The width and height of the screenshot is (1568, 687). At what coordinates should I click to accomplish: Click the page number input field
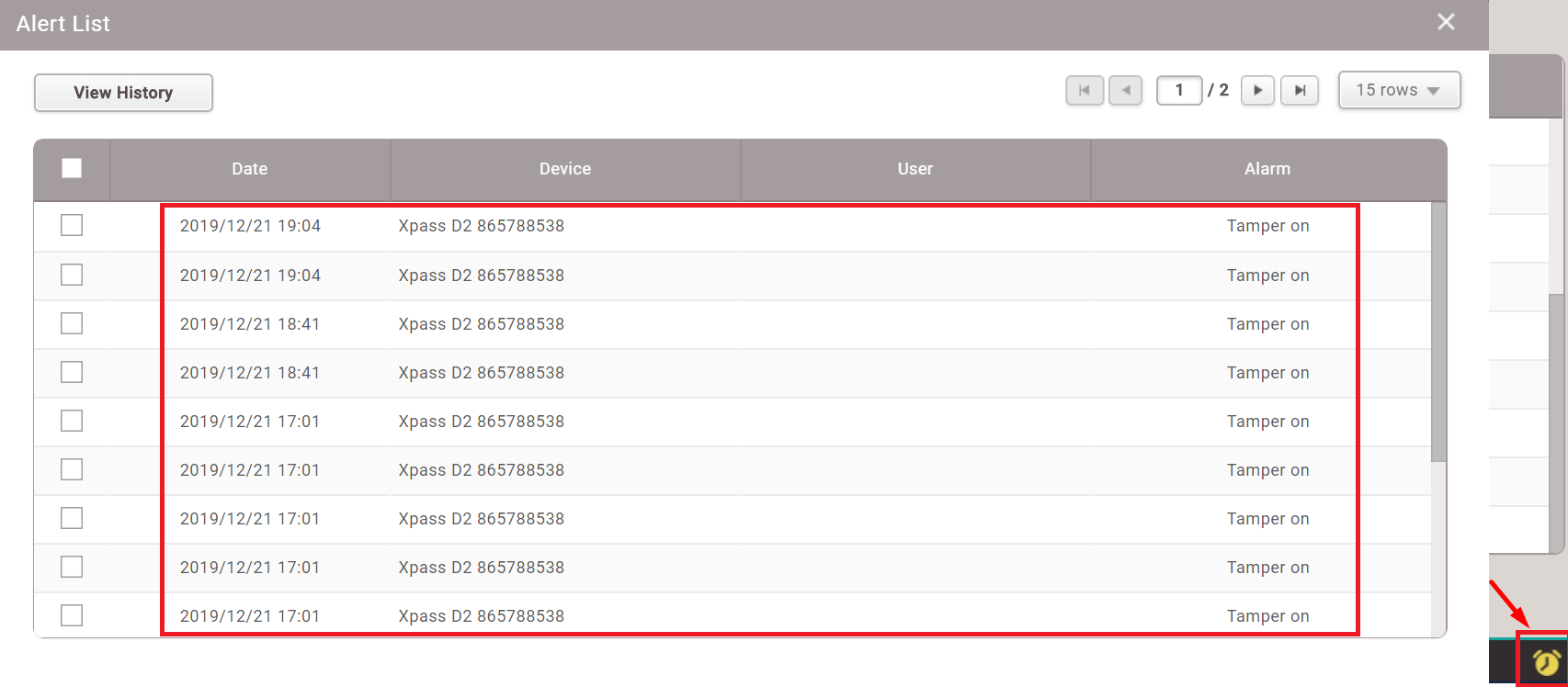tap(1178, 90)
